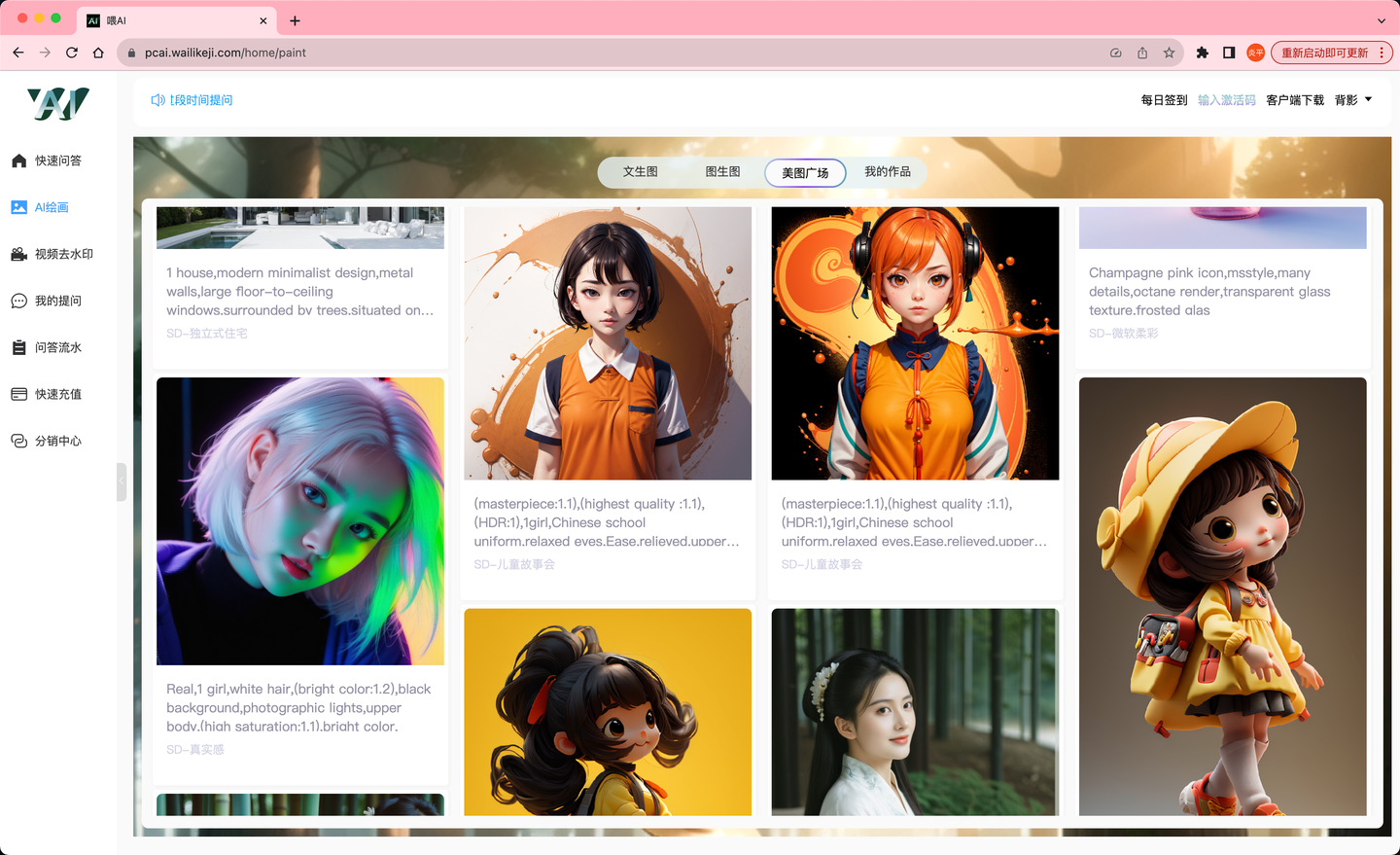Screen dimensions: 1400x855
Task: Open the 背影 user dropdown
Action: [1353, 100]
